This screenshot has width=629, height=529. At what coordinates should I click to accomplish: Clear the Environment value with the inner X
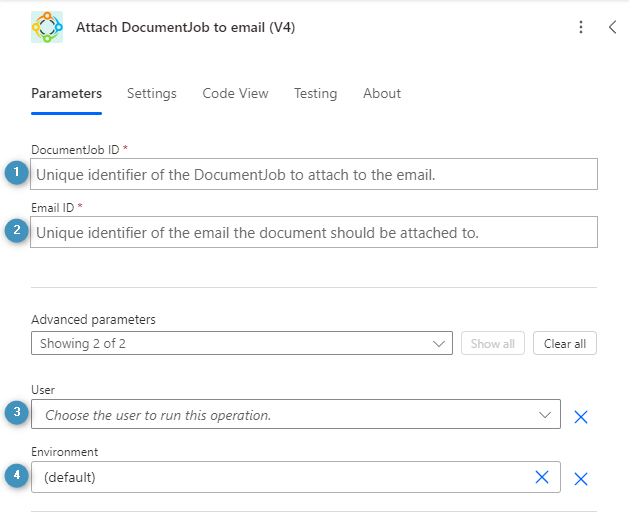point(542,477)
